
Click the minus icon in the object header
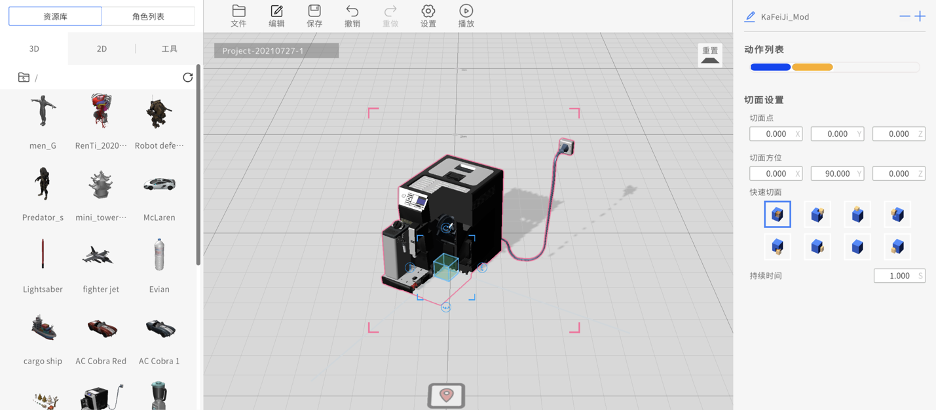(x=905, y=17)
